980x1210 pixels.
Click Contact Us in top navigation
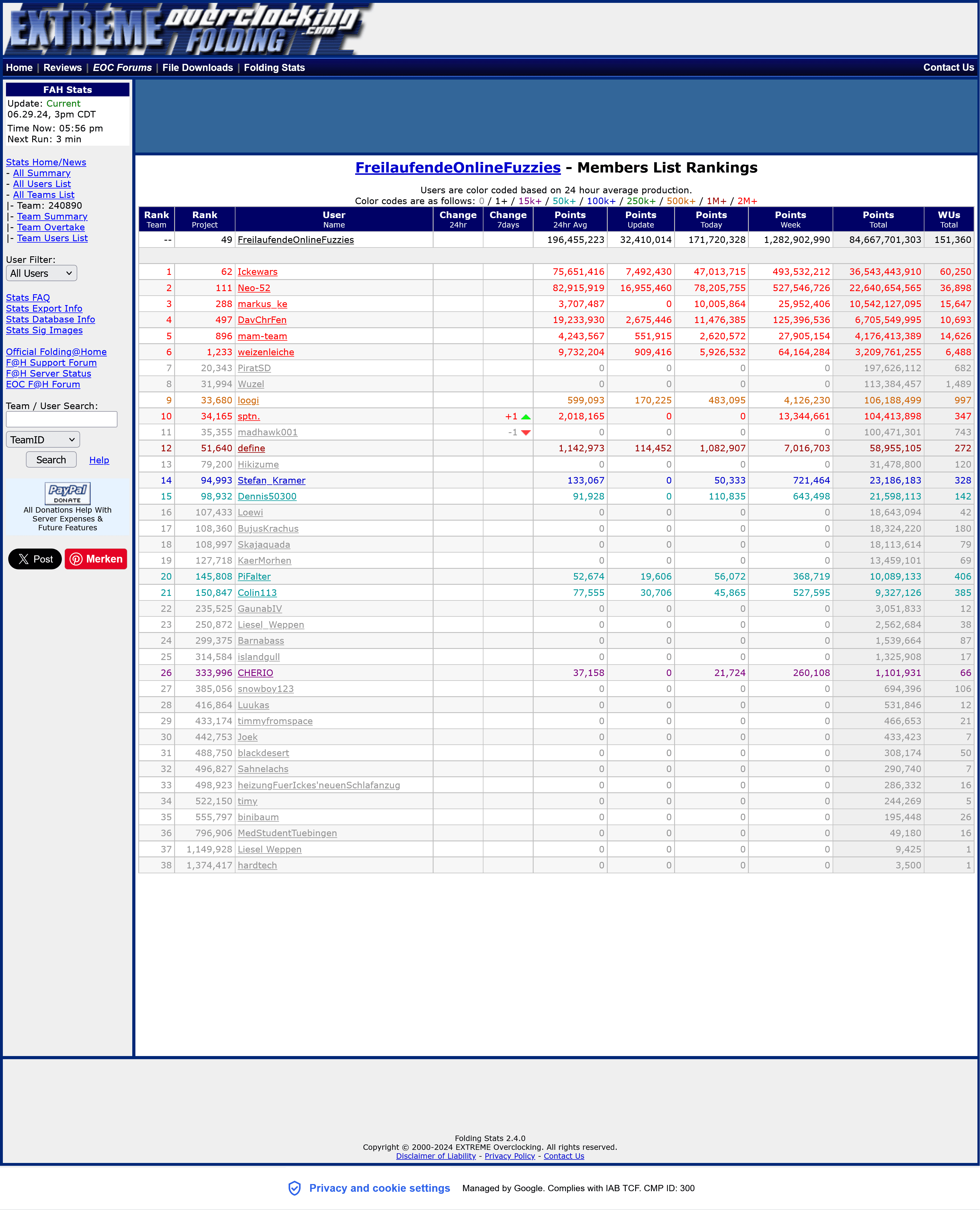948,68
